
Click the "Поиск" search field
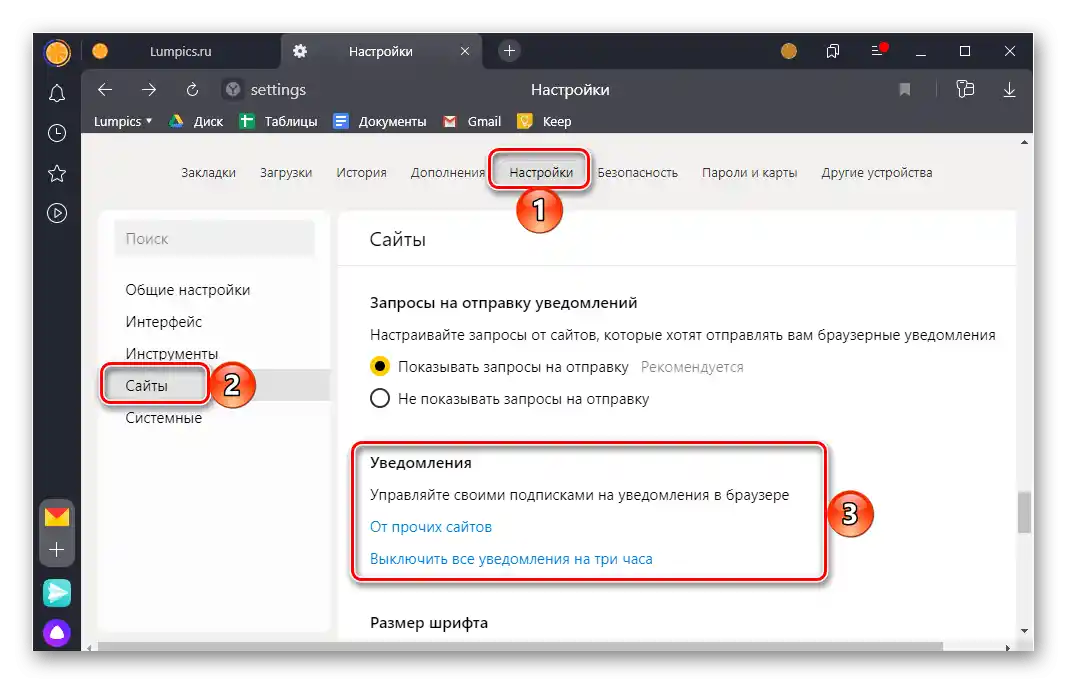tap(213, 239)
